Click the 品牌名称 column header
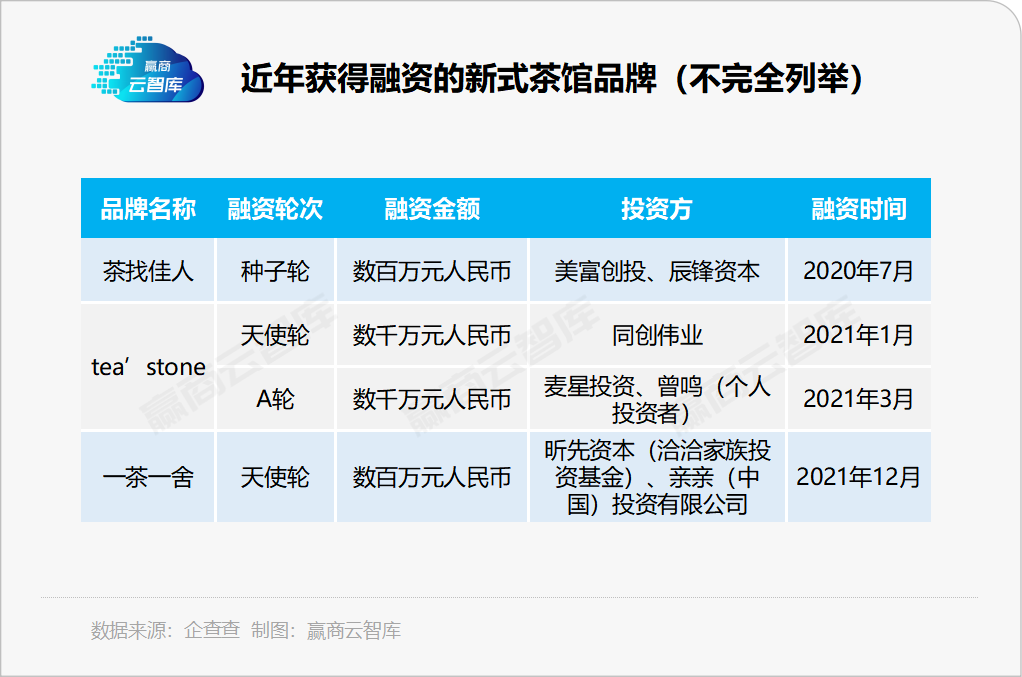The height and width of the screenshot is (677, 1022). [148, 209]
